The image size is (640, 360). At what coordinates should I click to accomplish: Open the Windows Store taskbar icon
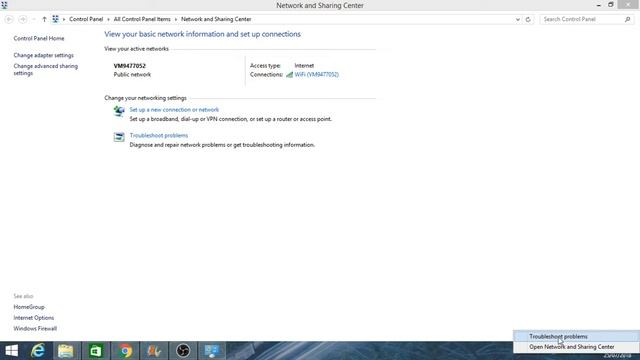tap(96, 351)
